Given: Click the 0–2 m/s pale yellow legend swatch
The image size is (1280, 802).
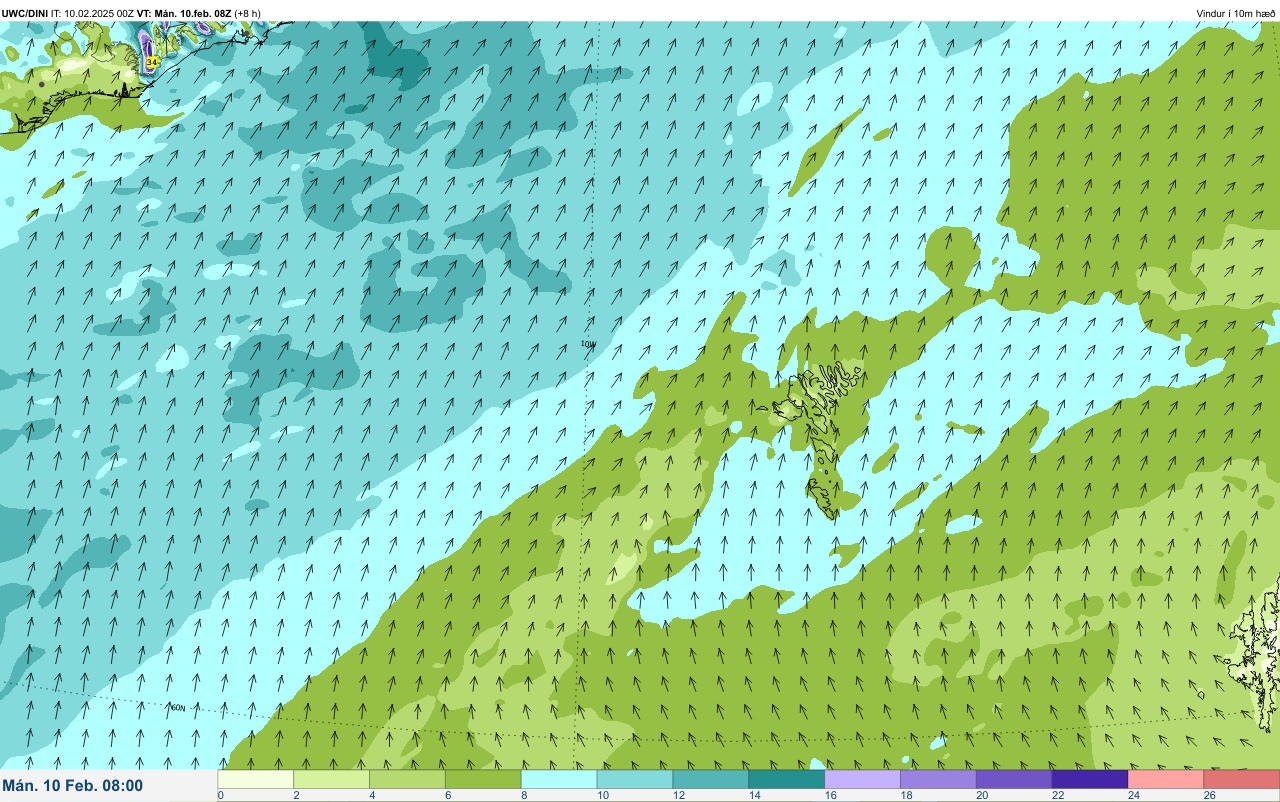Looking at the screenshot, I should tap(256, 780).
